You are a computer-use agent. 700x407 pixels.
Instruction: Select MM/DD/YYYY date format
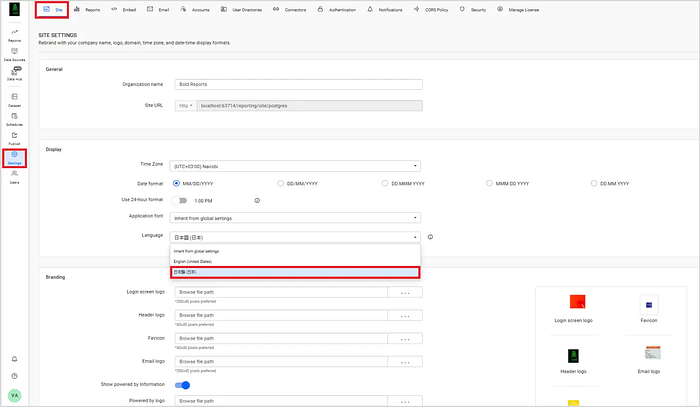[176, 183]
